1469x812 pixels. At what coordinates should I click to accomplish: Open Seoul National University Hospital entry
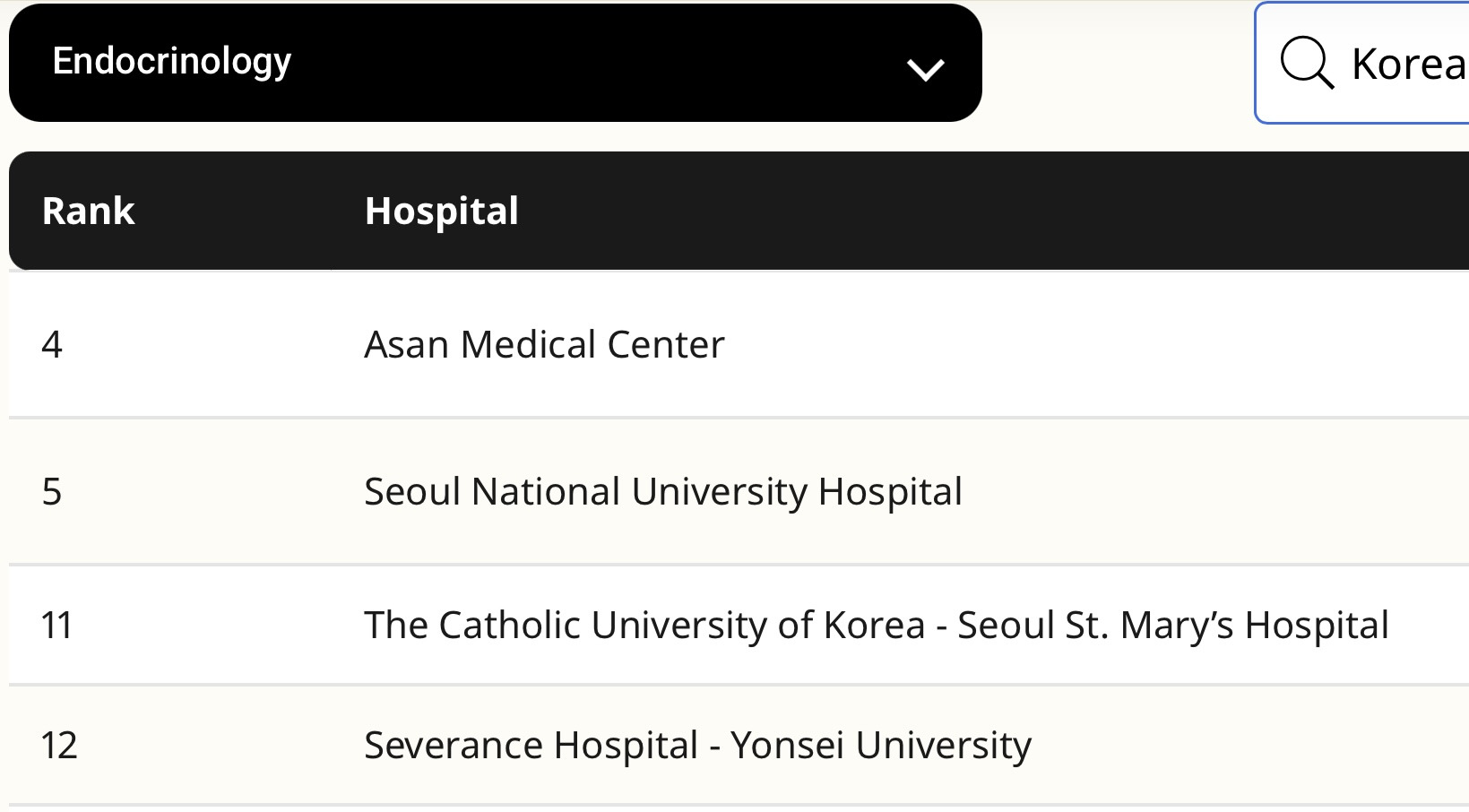pyautogui.click(x=662, y=492)
